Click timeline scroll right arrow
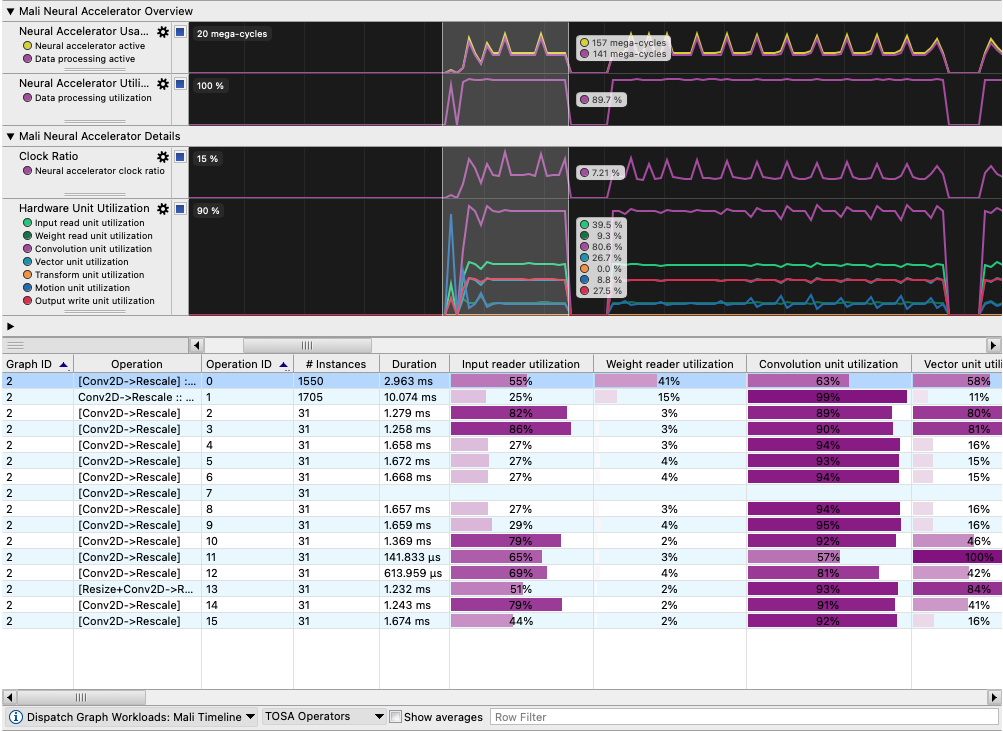This screenshot has width=1003, height=732. [x=993, y=346]
